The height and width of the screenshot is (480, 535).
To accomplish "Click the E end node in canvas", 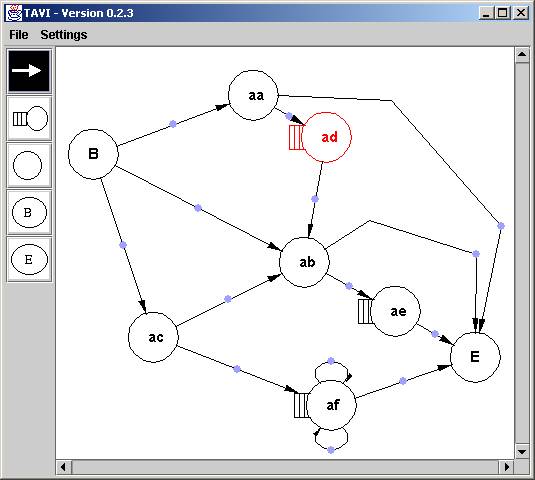I will click(x=475, y=357).
